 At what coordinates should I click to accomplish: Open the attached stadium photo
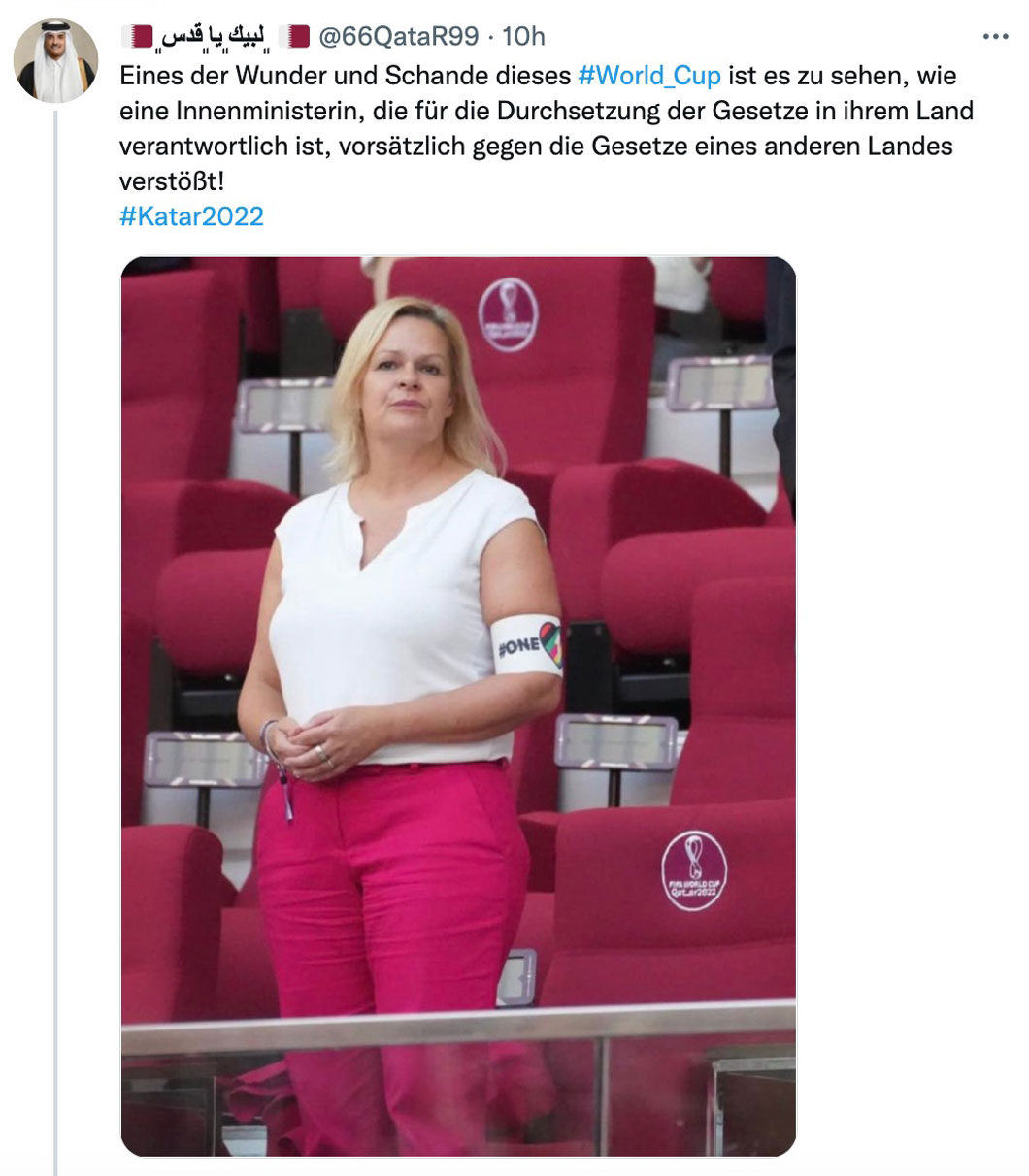pos(458,706)
